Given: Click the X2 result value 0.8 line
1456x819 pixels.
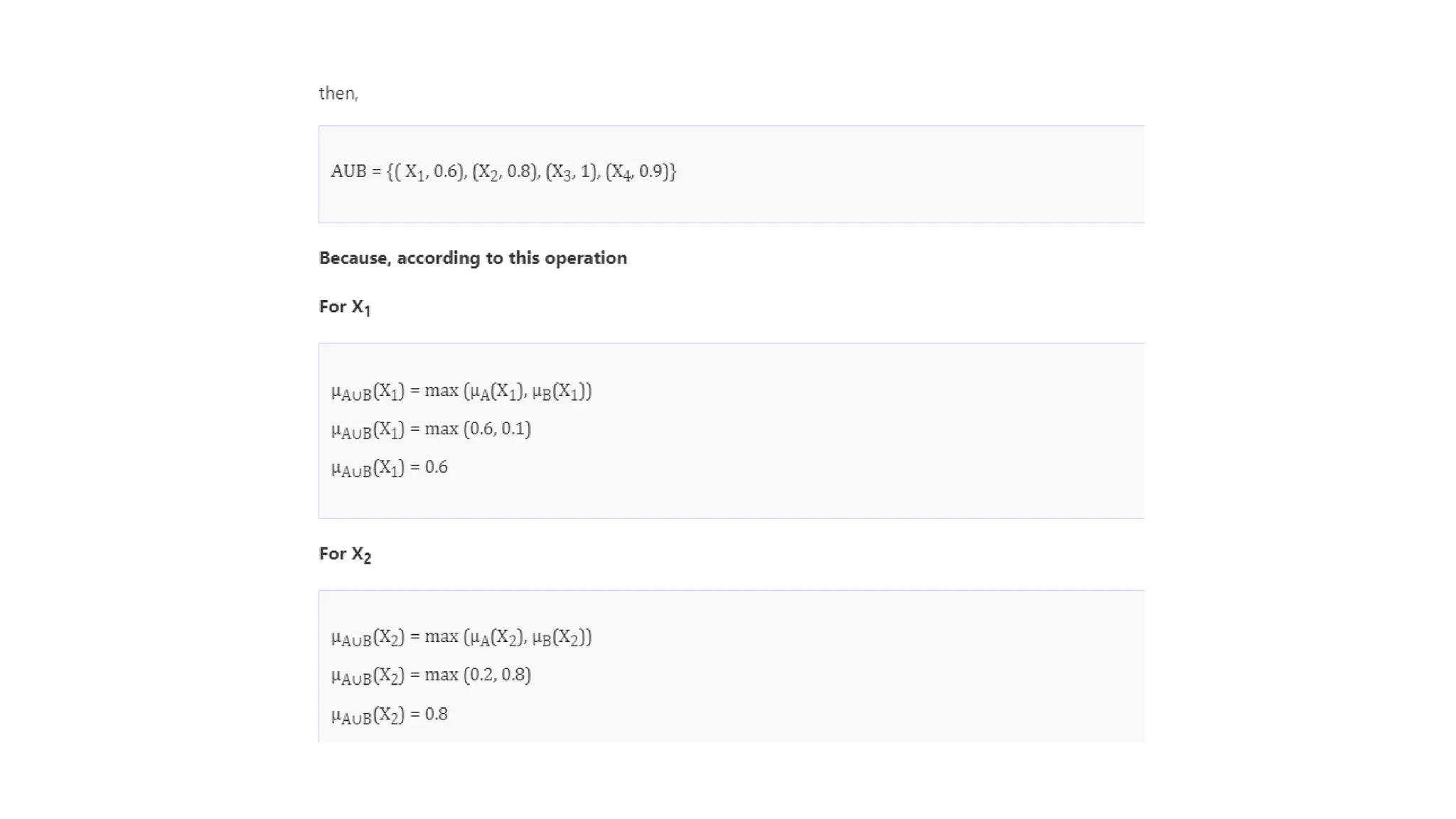Looking at the screenshot, I should [x=390, y=714].
